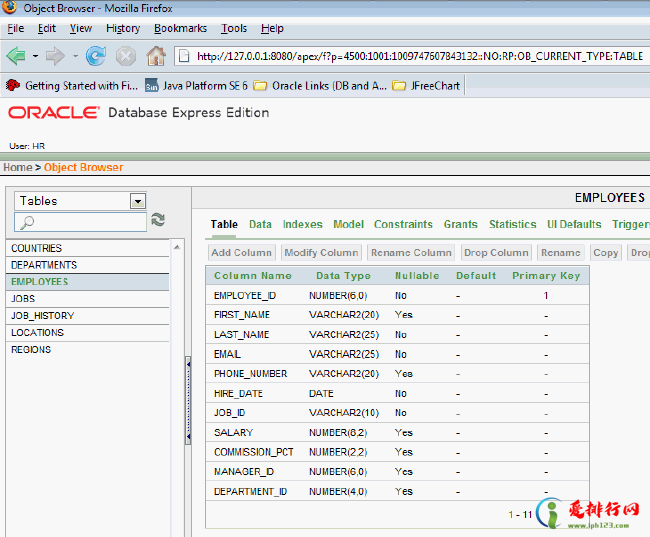Click the Add Column button
The height and width of the screenshot is (537, 650).
[241, 253]
